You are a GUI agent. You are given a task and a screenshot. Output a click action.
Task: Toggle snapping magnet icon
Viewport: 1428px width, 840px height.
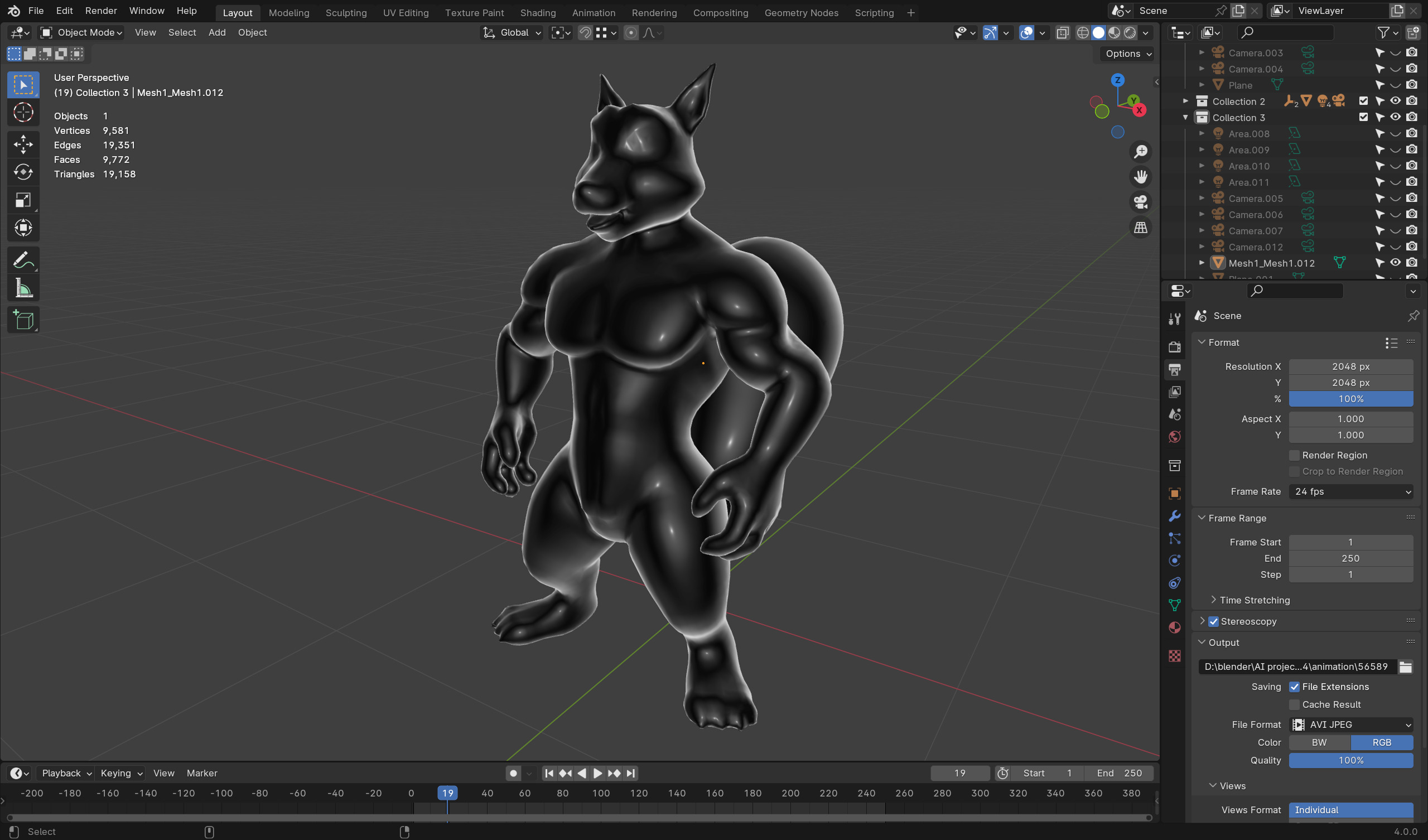point(585,33)
